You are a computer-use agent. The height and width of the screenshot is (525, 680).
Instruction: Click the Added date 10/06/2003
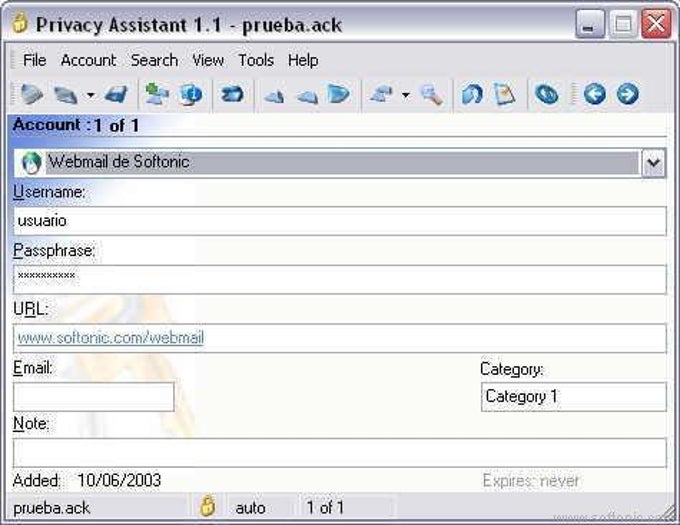(119, 480)
